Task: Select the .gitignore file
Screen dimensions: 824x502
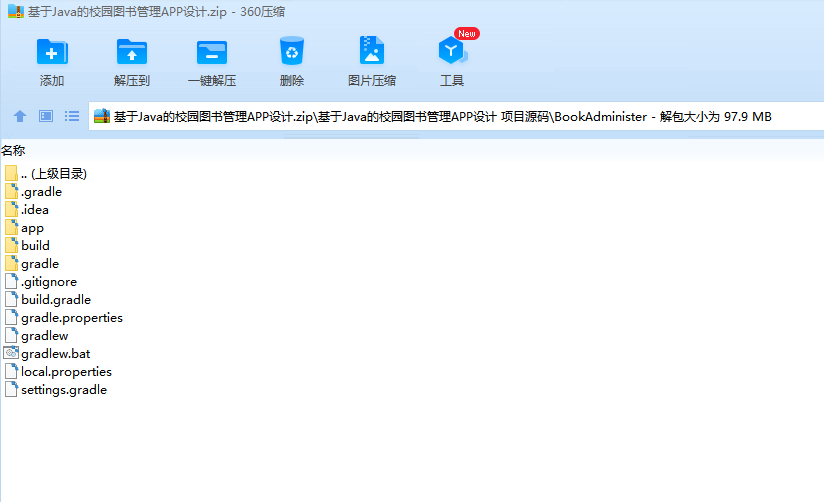Action: [x=41, y=281]
